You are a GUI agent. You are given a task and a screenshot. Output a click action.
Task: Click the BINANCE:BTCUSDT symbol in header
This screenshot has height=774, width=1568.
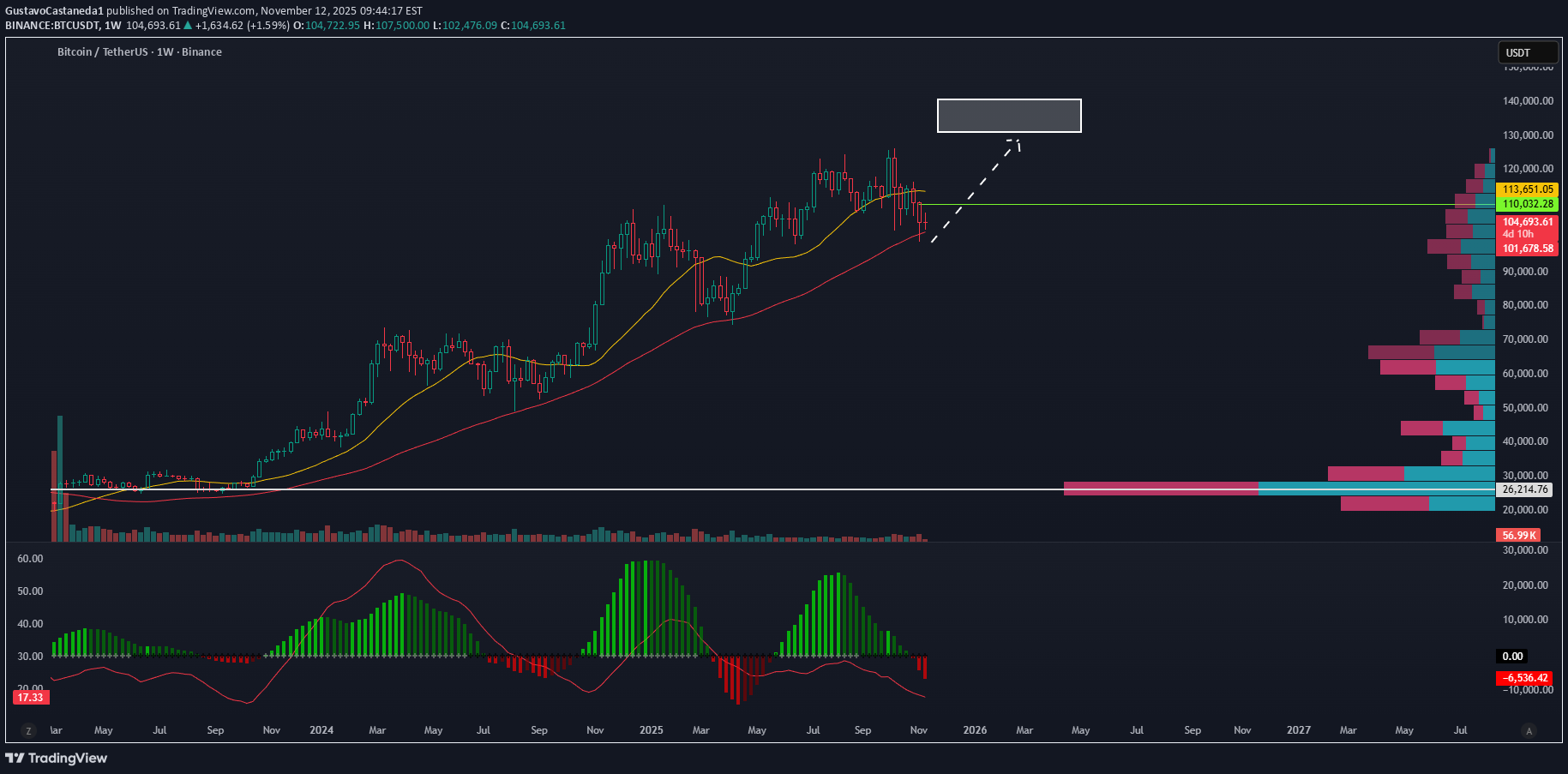point(51,26)
